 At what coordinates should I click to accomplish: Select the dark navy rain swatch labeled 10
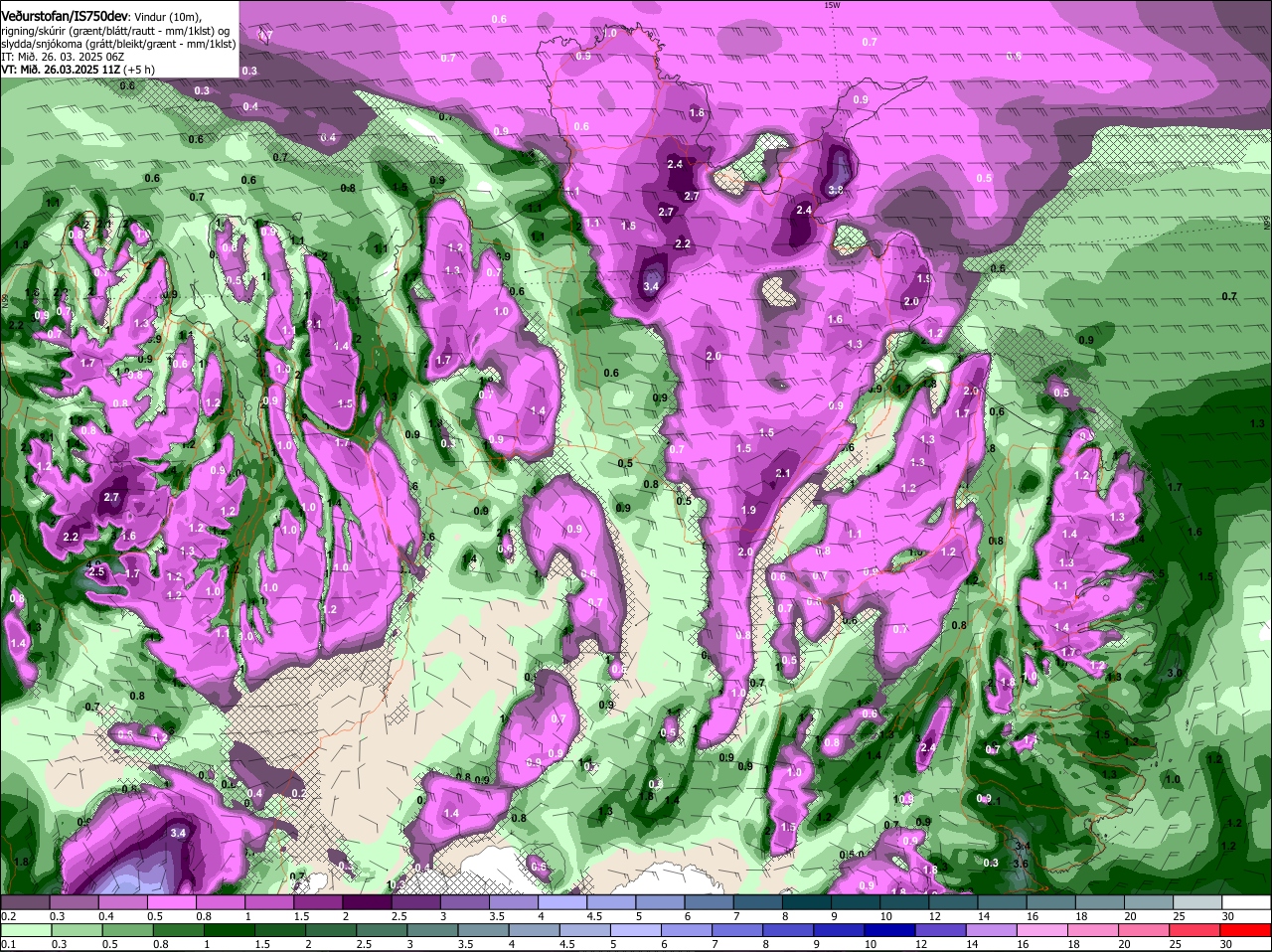891,929
